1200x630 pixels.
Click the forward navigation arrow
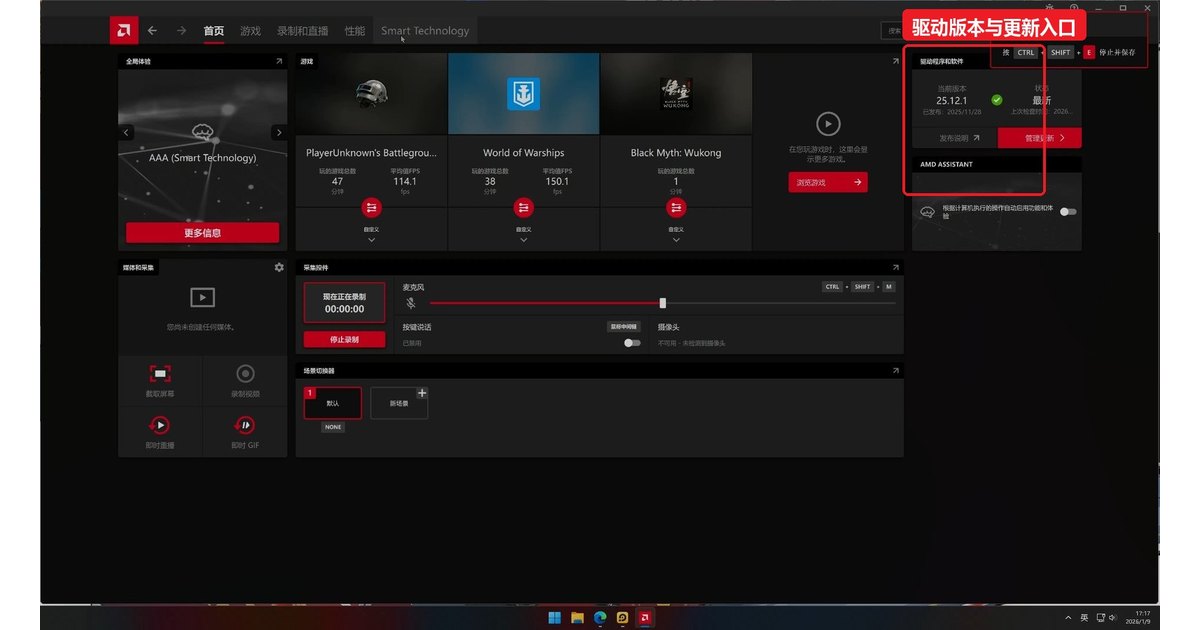[181, 31]
